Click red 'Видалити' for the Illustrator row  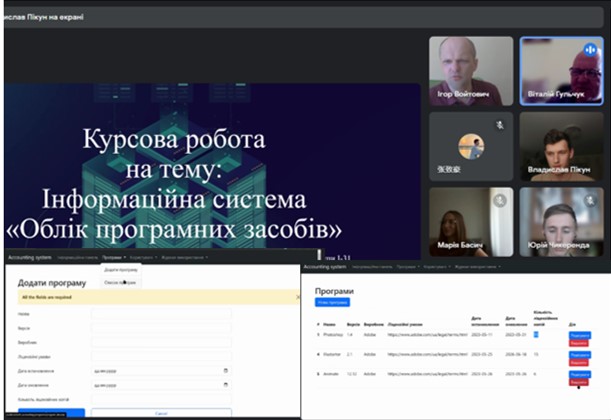579,362
